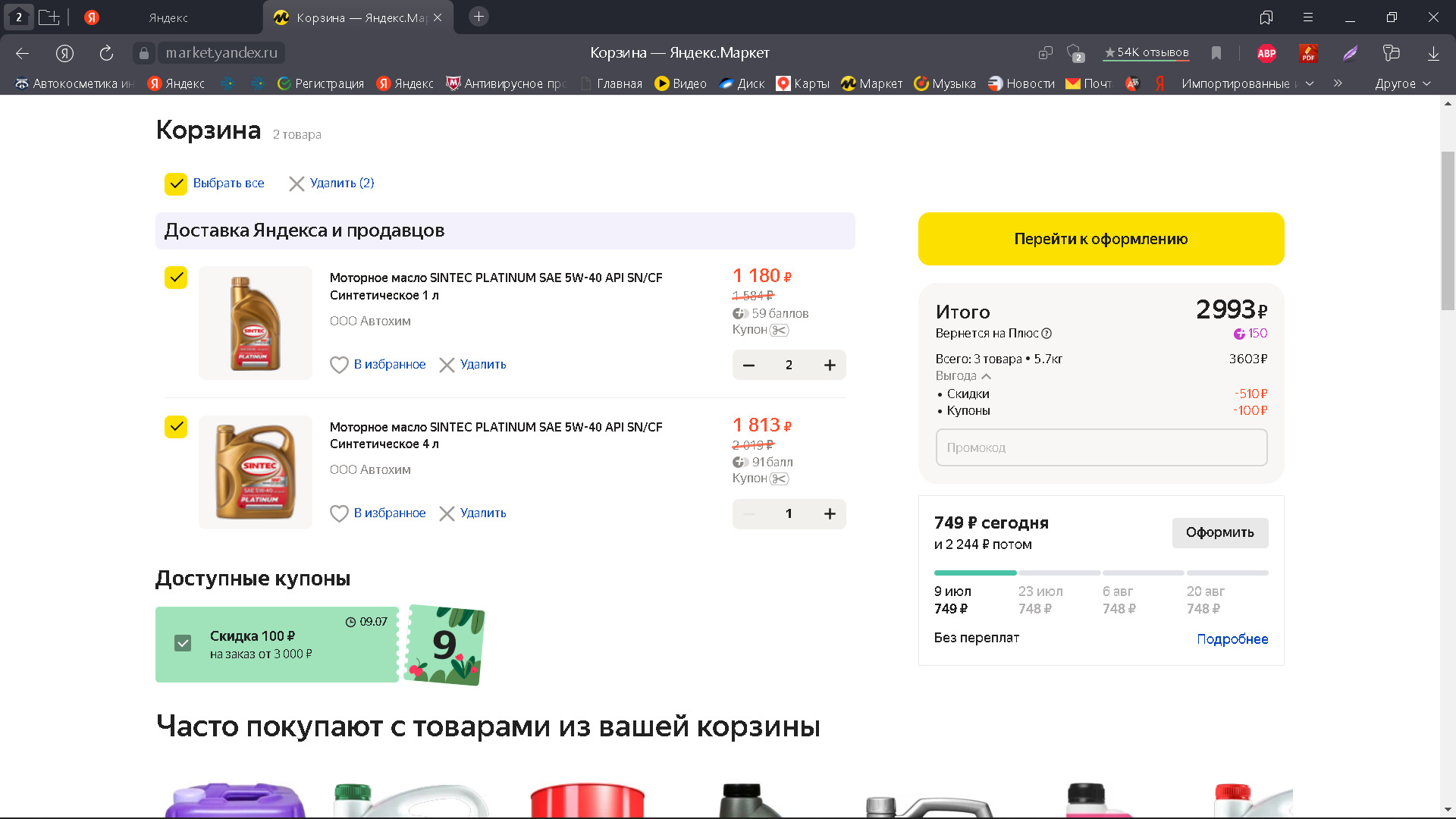Click the market.yandex.ru address field

(221, 53)
